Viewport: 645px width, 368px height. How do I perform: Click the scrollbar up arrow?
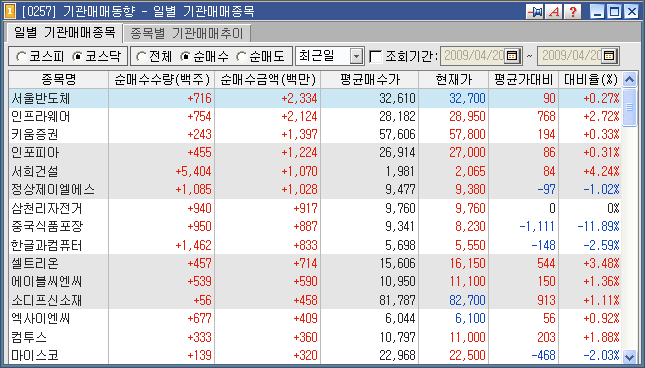[629, 79]
